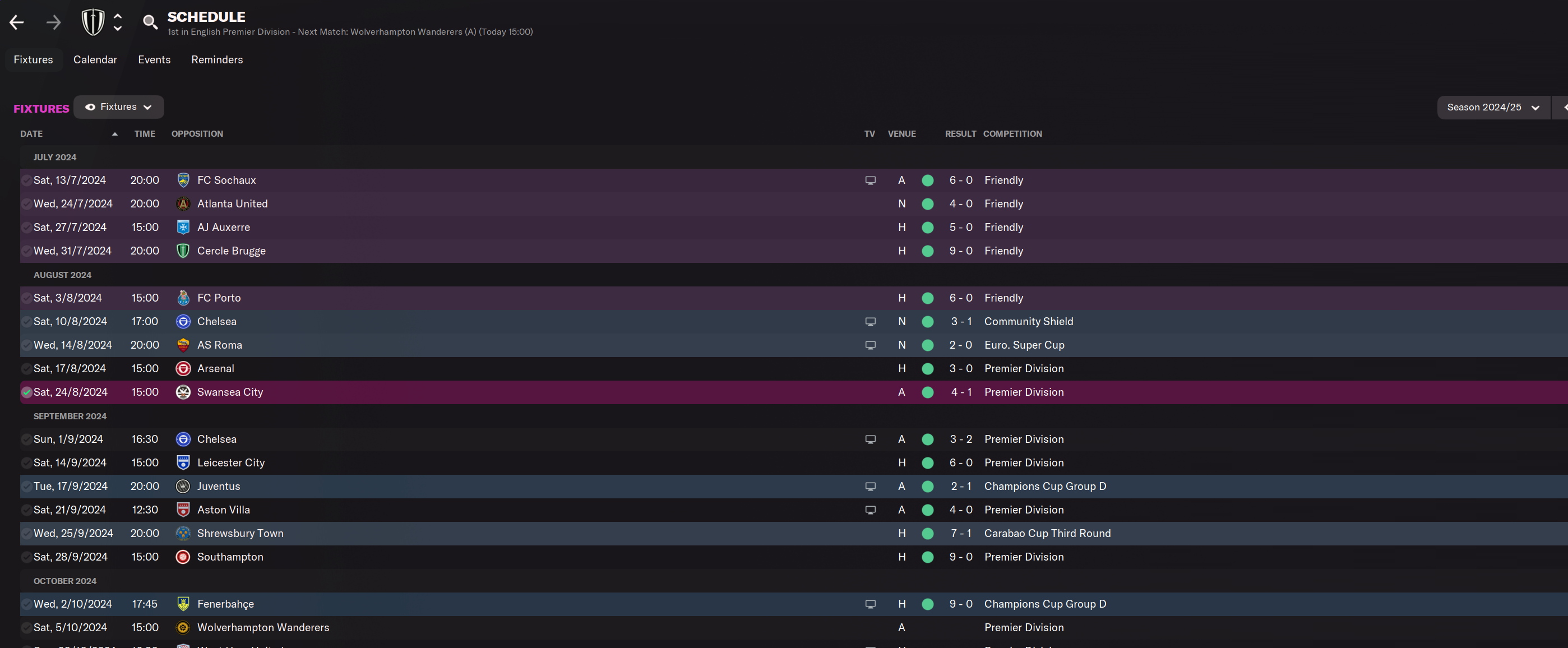The image size is (1568, 648).
Task: Open the Reminders tab
Action: tap(217, 59)
